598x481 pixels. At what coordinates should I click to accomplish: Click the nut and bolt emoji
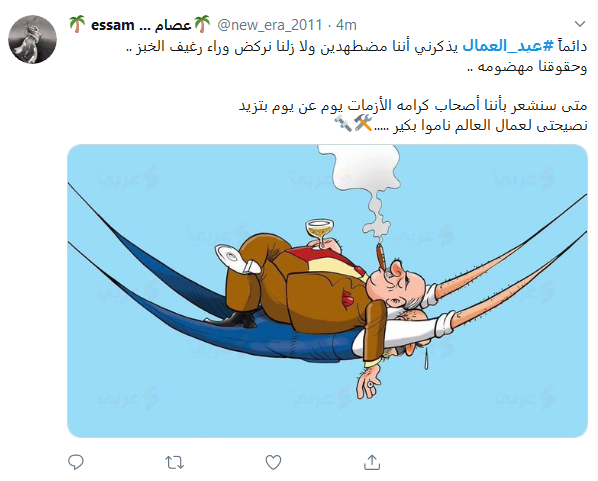pos(343,124)
